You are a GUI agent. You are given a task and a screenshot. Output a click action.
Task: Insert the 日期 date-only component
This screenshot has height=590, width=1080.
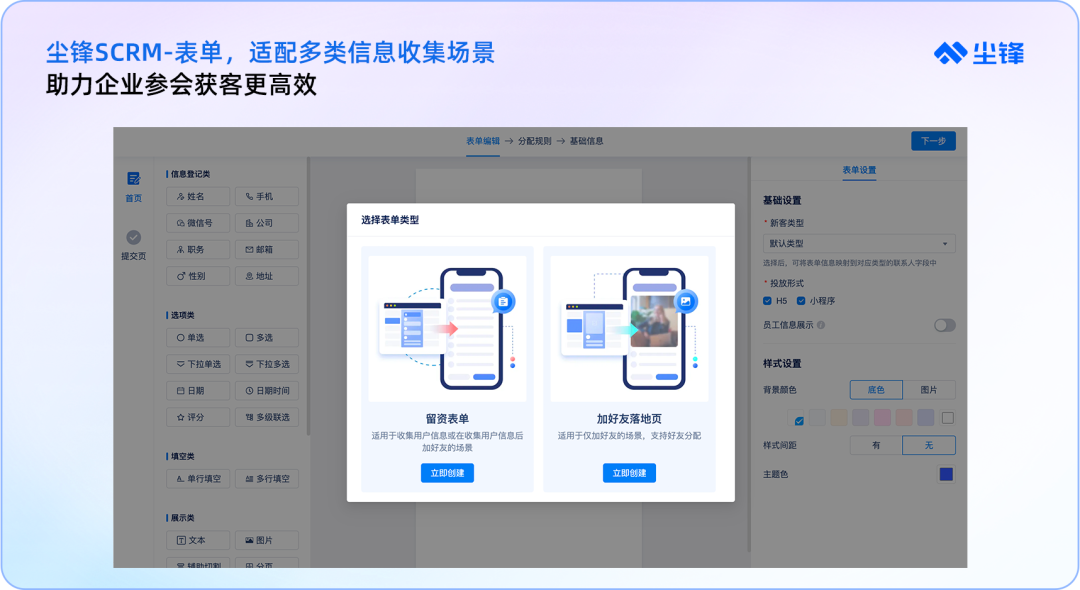click(198, 390)
